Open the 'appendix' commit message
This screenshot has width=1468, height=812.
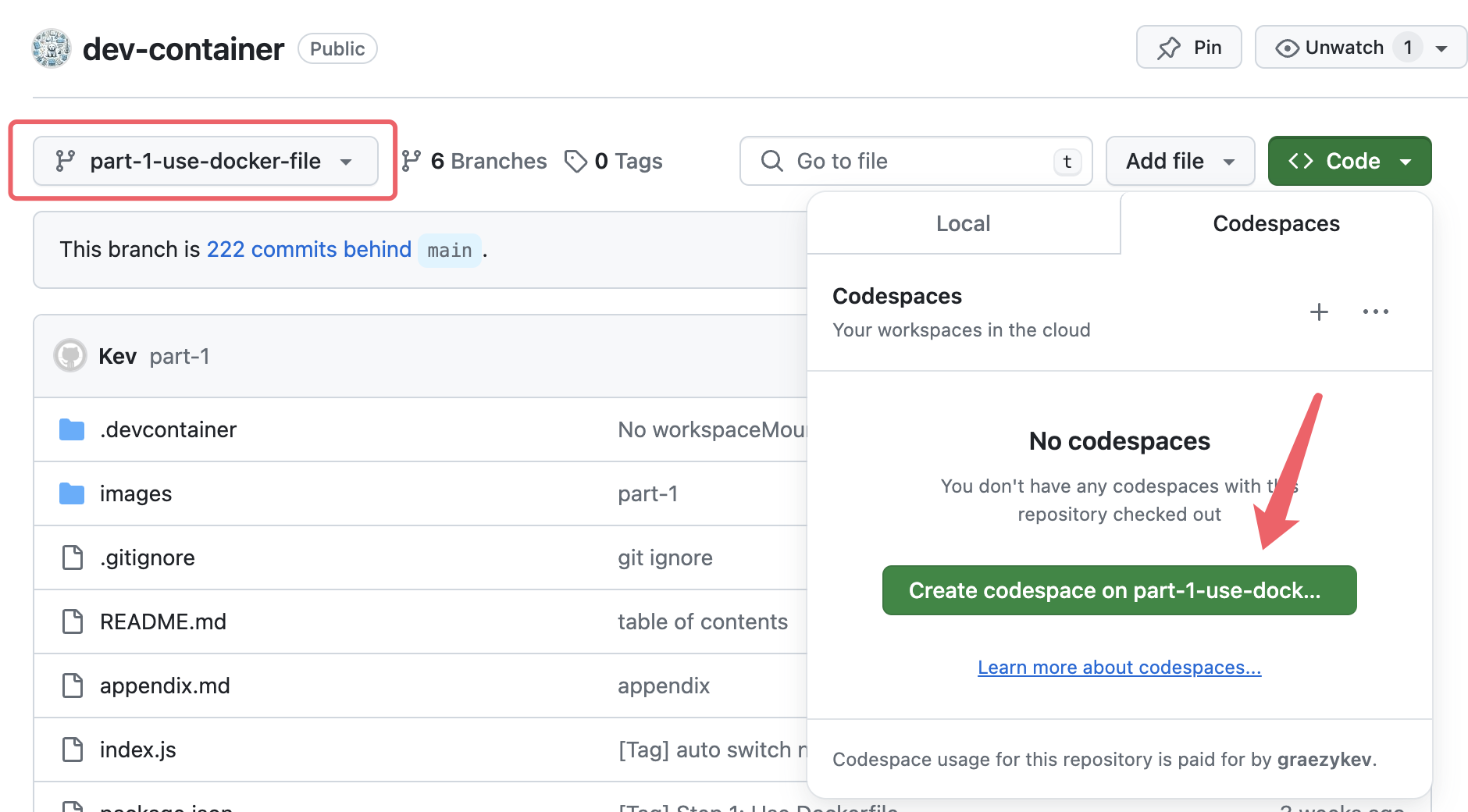(x=664, y=686)
